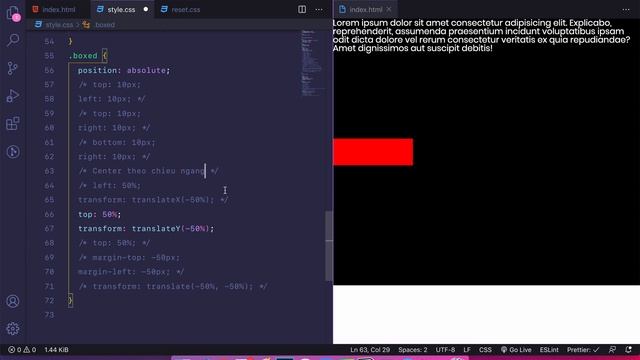Click 'transform: translateX(-50%);' comment line
640x360 pixels.
click(153, 200)
